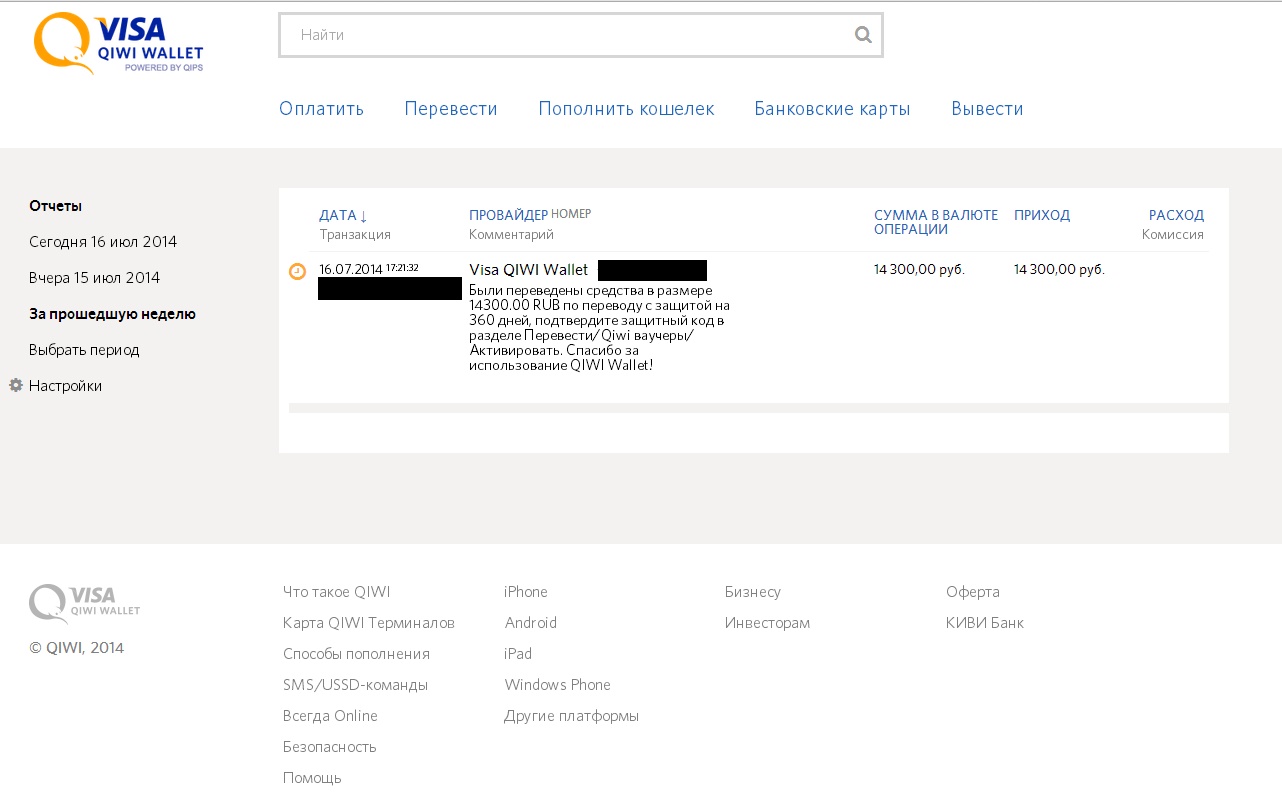This screenshot has width=1282, height=792.
Task: Open the Android app link
Action: pyautogui.click(x=531, y=623)
